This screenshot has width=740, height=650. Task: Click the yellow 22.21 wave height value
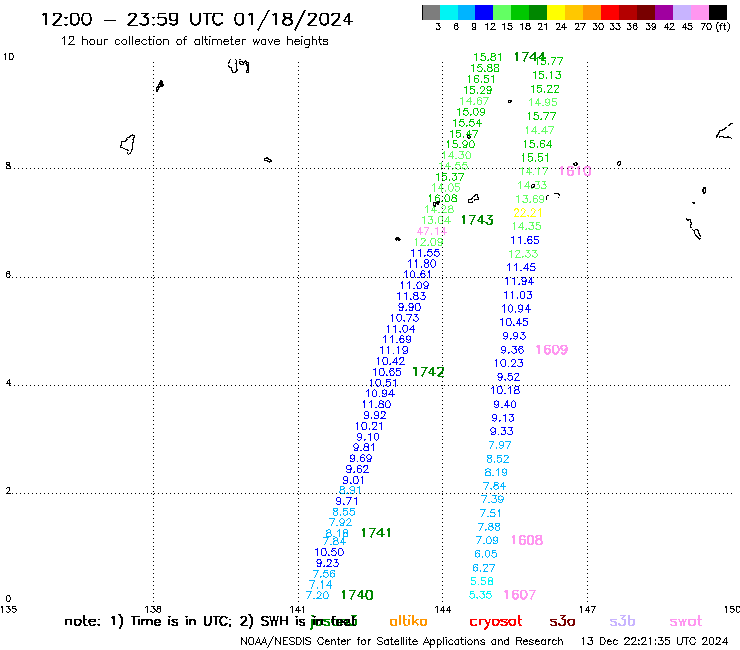coord(528,213)
